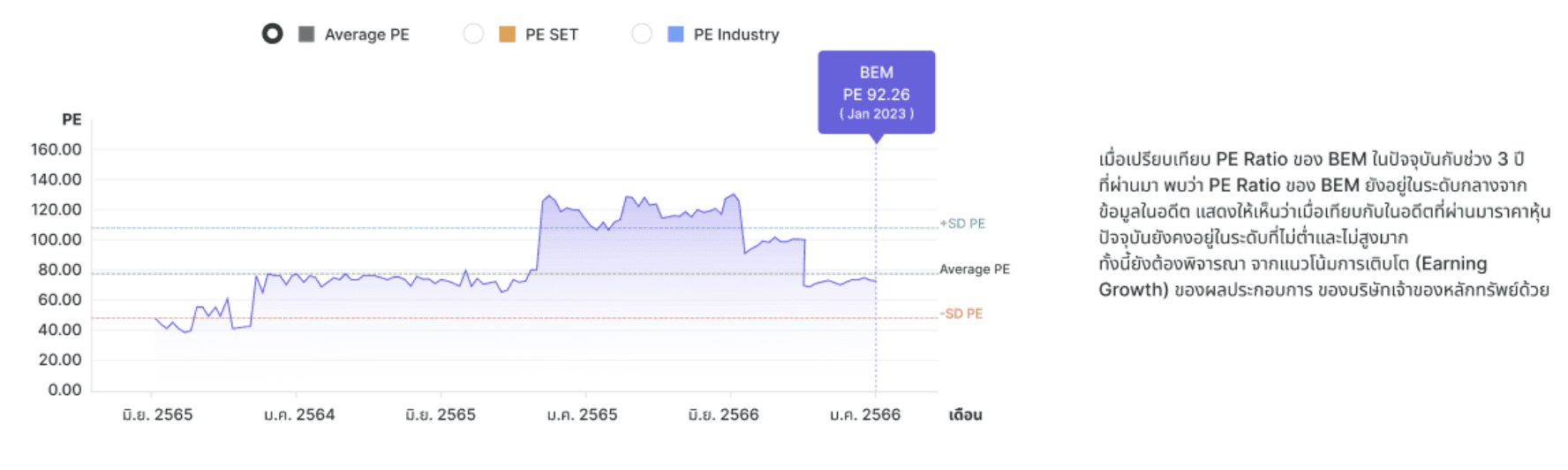Click the blue PE Industry legend swatch

point(675,34)
